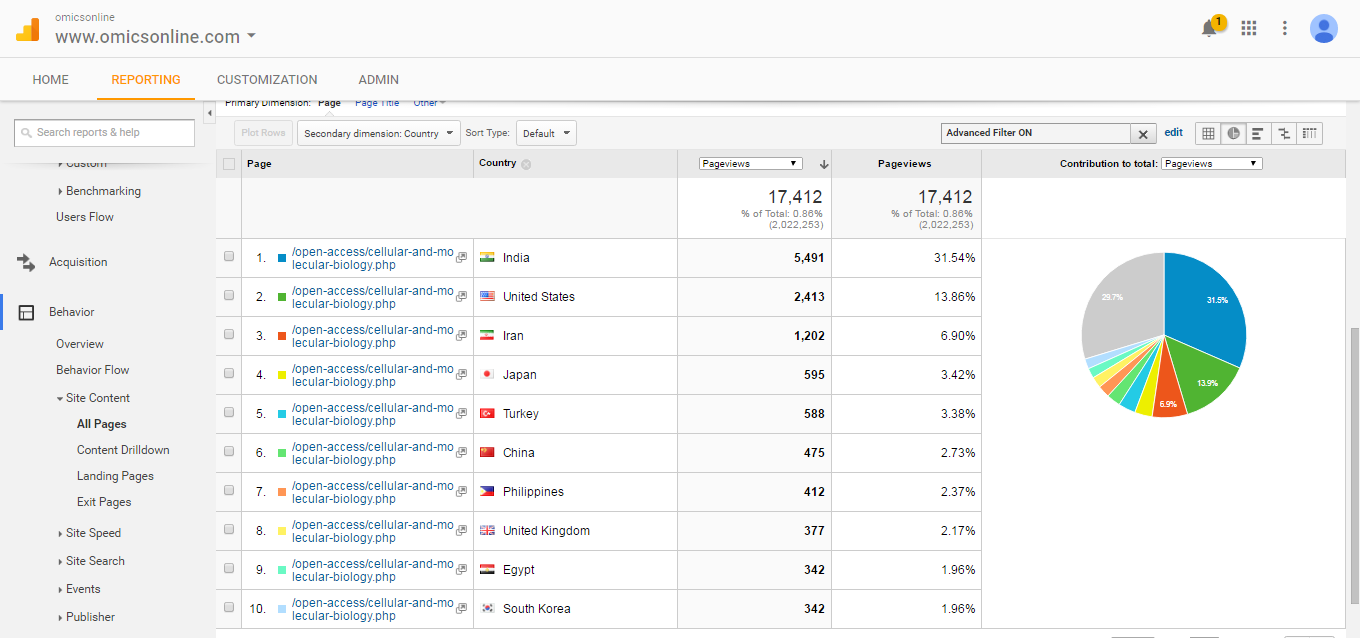Image resolution: width=1360 pixels, height=638 pixels.
Task: Open Users Flow report
Action: [85, 217]
